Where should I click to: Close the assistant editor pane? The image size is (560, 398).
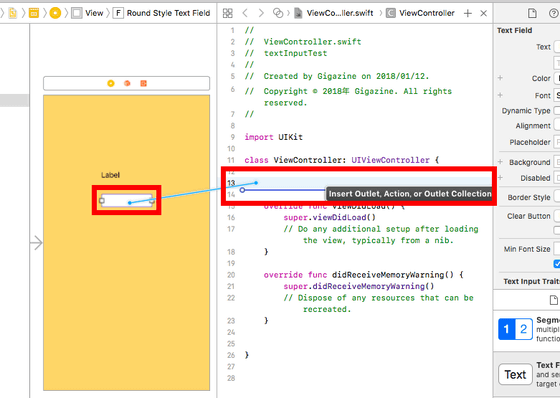tap(484, 14)
